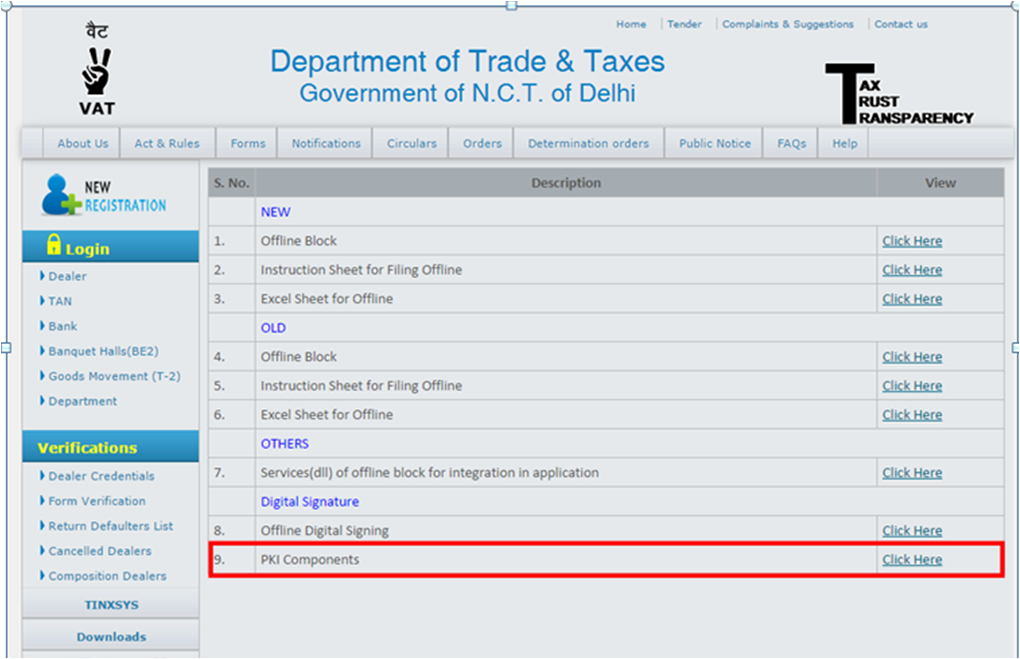Open the TINXSYS section
The image size is (1020, 659).
110,603
